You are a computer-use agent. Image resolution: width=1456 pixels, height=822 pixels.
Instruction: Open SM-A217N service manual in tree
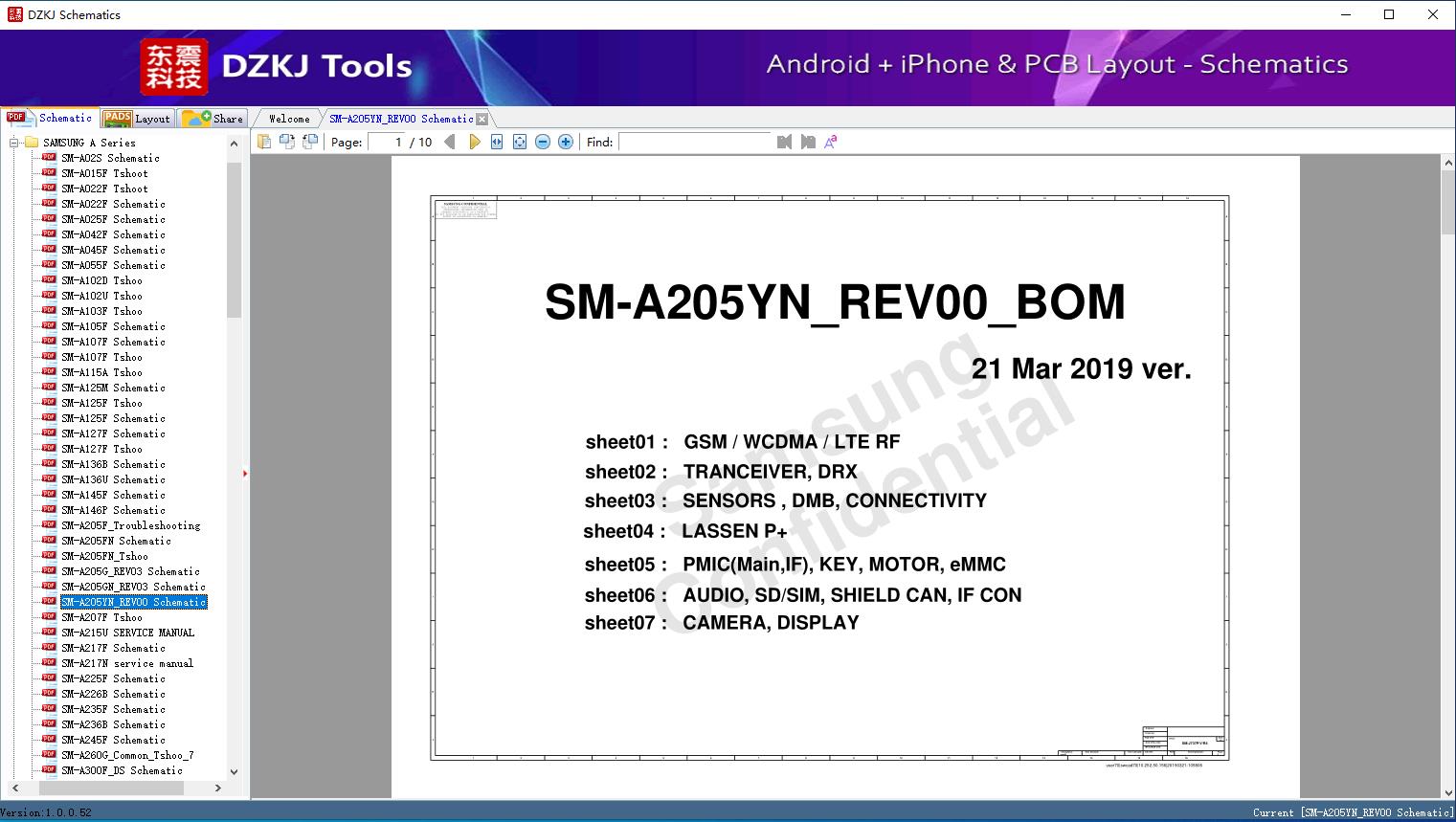coord(128,663)
